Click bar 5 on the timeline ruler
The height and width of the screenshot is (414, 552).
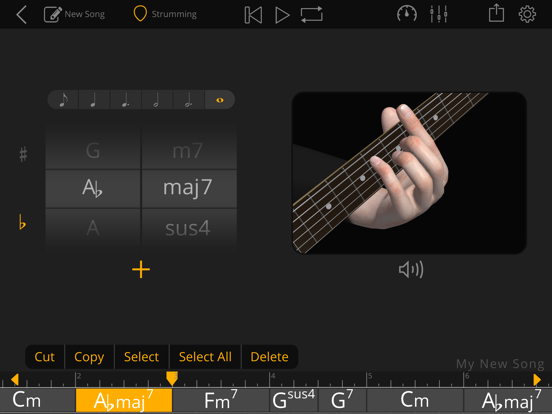pyautogui.click(x=370, y=376)
